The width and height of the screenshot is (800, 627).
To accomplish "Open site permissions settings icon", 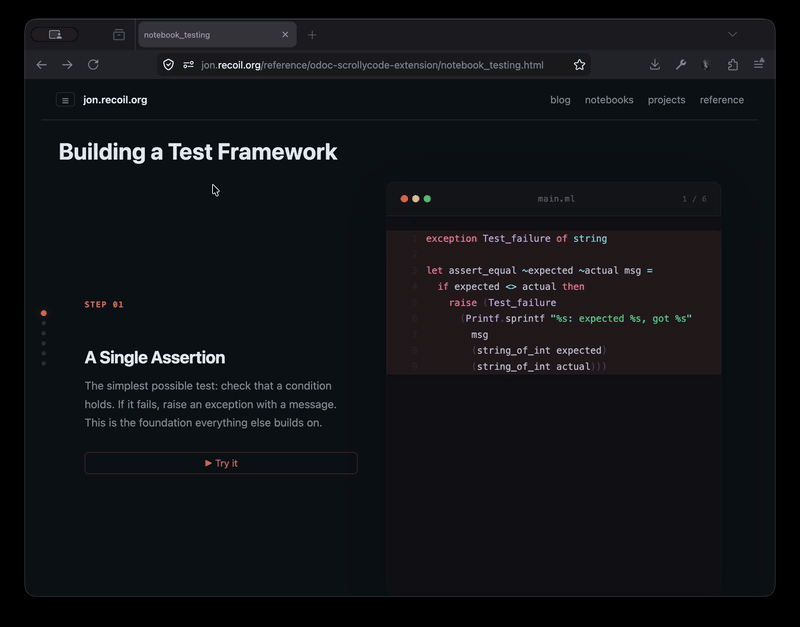I will tap(188, 65).
